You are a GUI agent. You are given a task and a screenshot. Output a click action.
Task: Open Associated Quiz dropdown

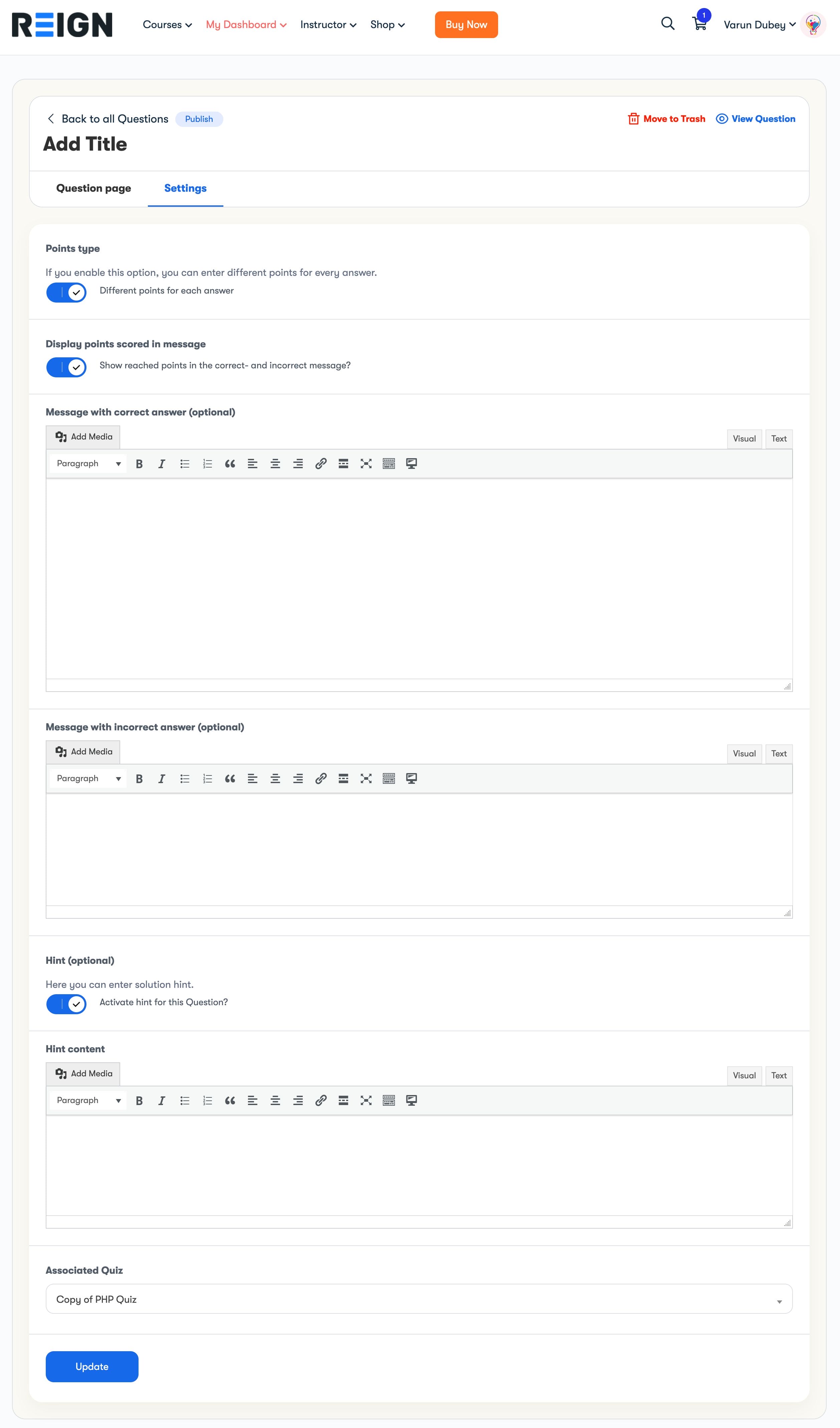tap(419, 1299)
